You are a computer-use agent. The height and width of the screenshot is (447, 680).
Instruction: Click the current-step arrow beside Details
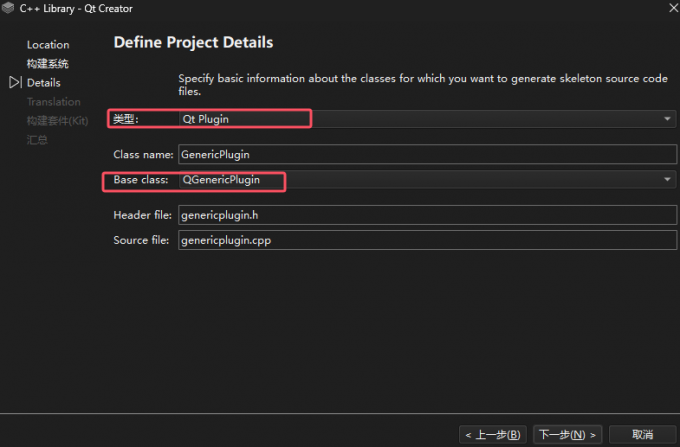click(15, 83)
